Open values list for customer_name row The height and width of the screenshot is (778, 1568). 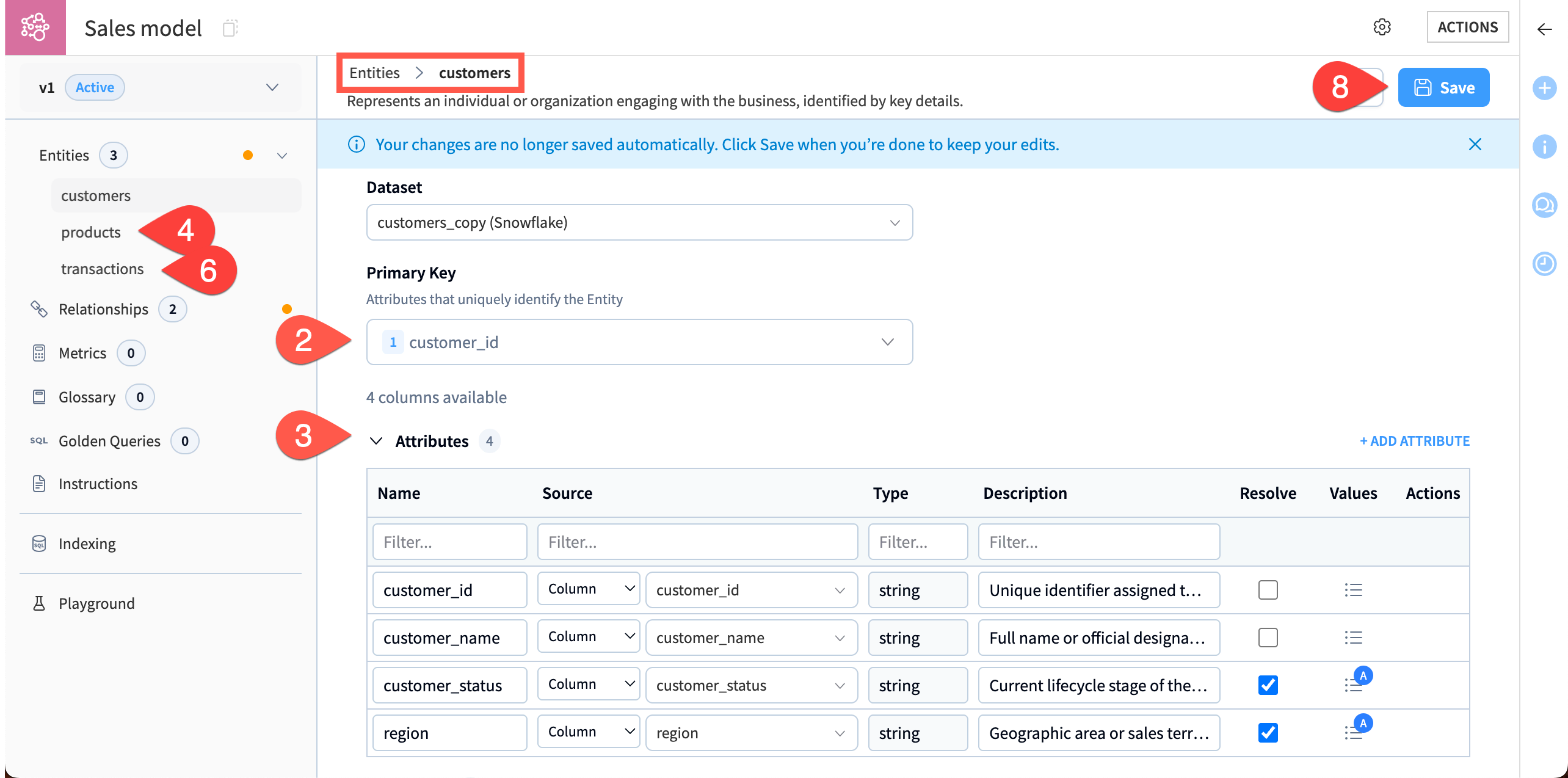coord(1353,638)
